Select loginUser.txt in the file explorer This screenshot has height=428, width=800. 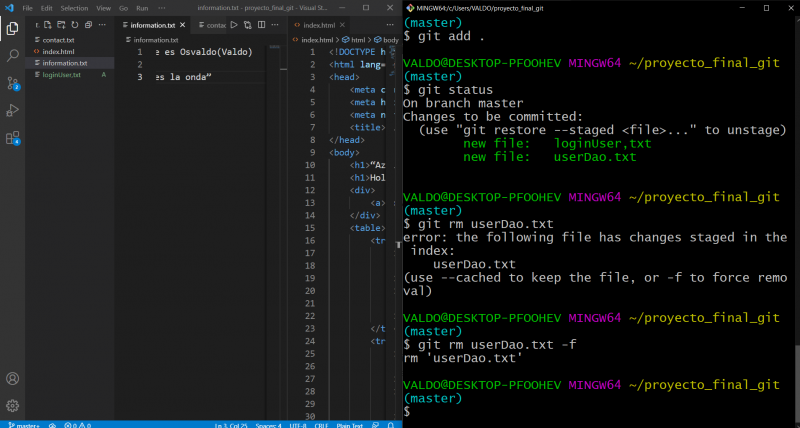coord(63,75)
